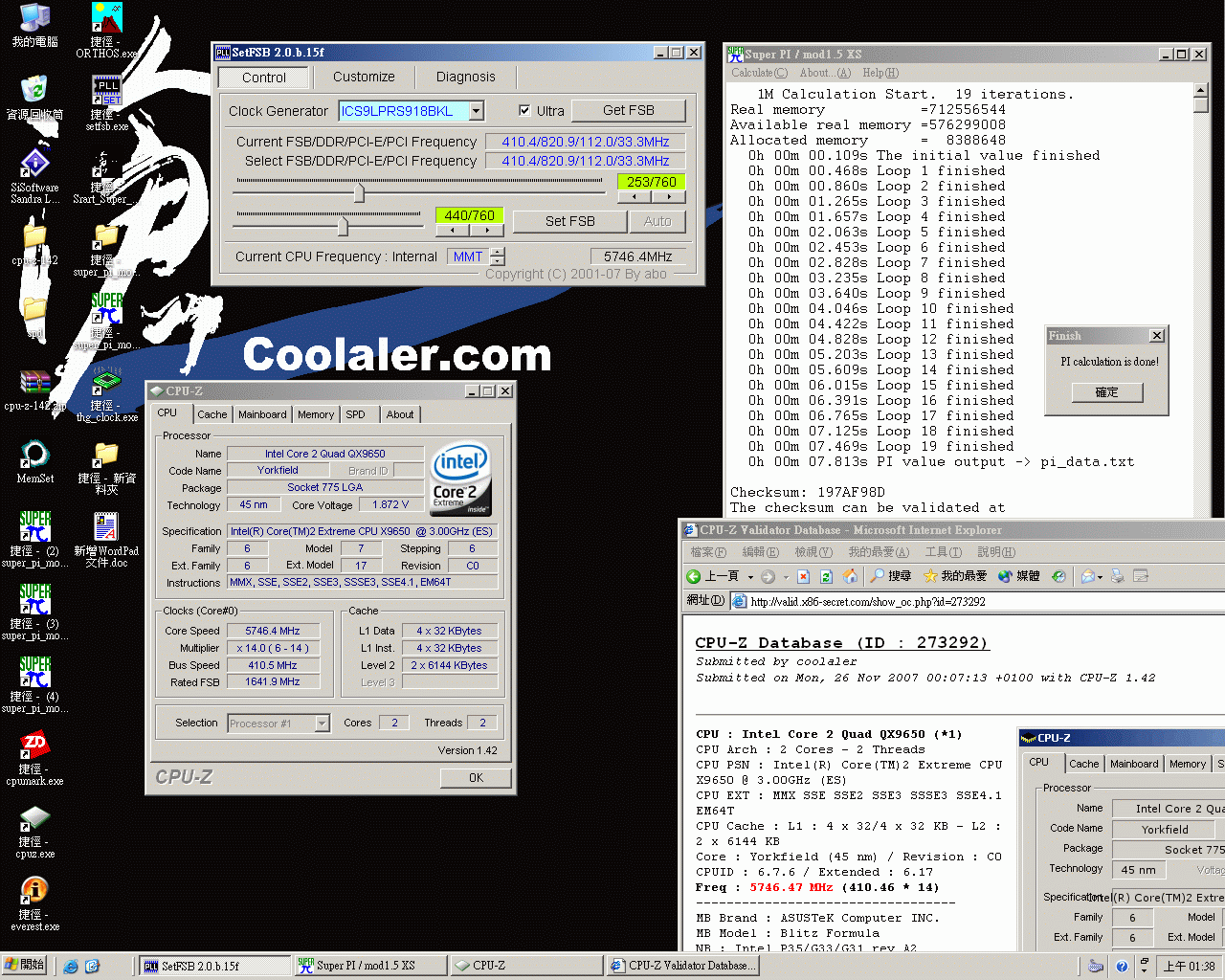Image resolution: width=1225 pixels, height=980 pixels.
Task: Open the Processor #1 selection dropdown in CPU-Z
Action: (322, 724)
